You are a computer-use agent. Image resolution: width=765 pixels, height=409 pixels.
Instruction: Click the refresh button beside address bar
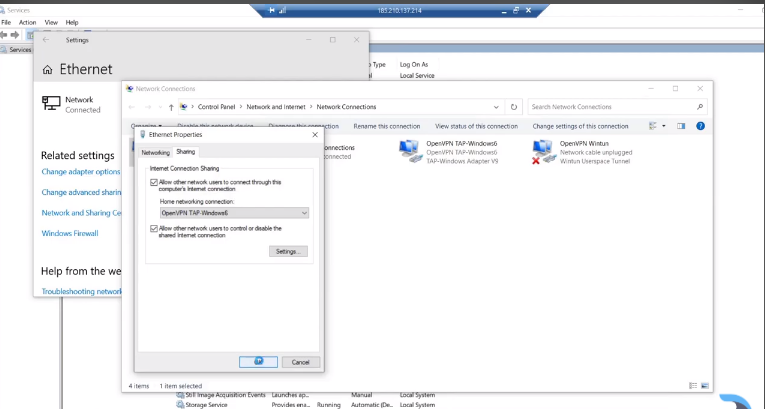(x=514, y=107)
